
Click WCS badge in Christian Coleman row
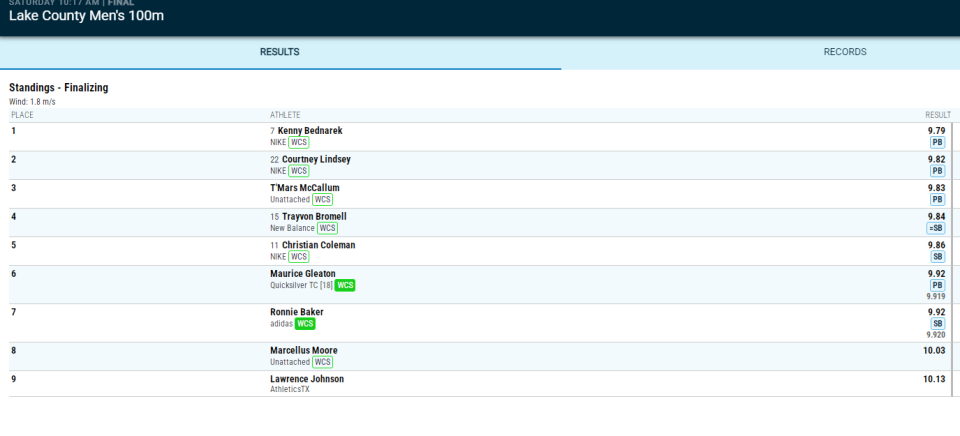tap(299, 257)
